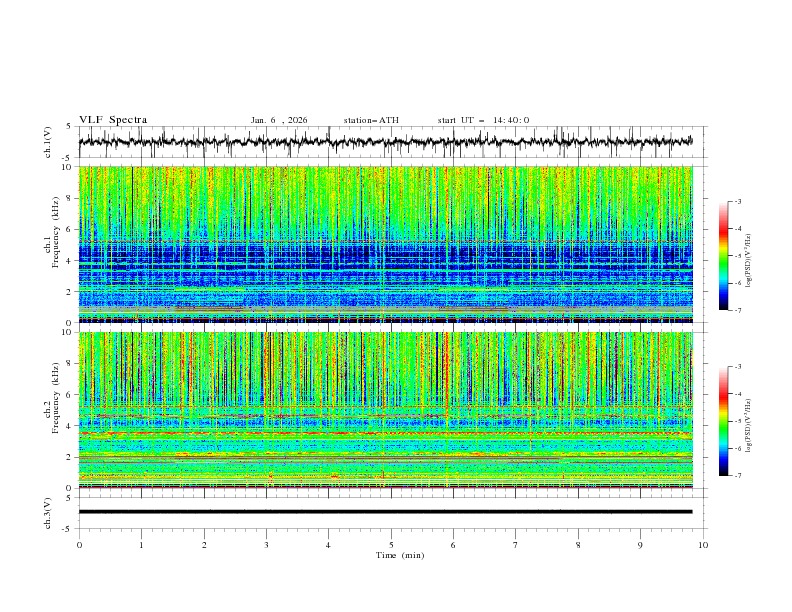This screenshot has width=792, height=612.
Task: Click the -7 value on ch.2 colorbar
Action: tap(738, 475)
